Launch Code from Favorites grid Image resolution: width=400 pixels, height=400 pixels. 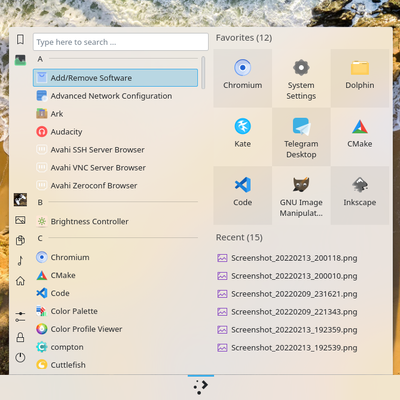point(242,196)
